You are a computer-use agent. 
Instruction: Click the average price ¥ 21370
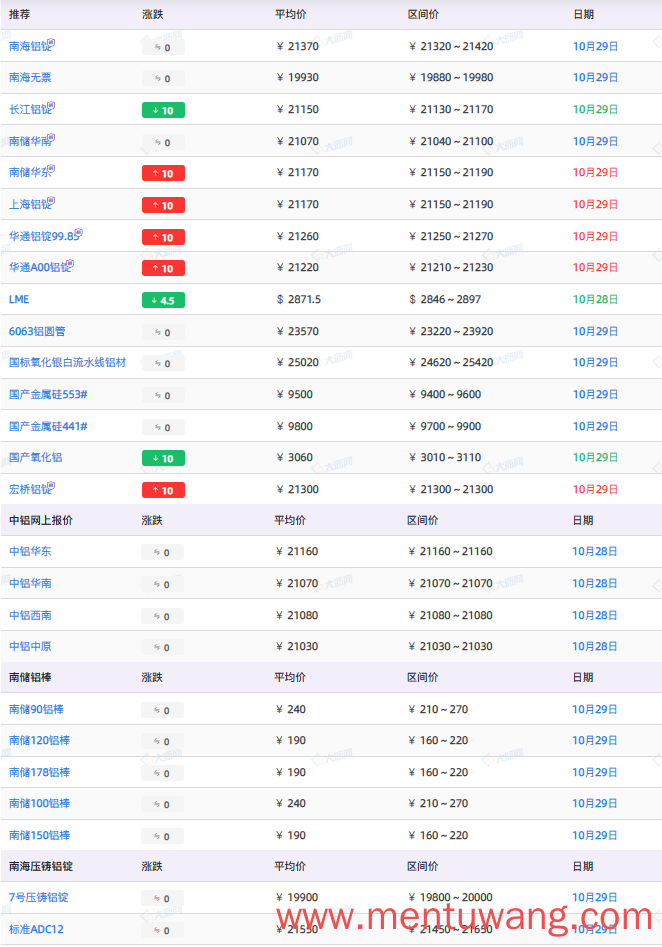297,47
